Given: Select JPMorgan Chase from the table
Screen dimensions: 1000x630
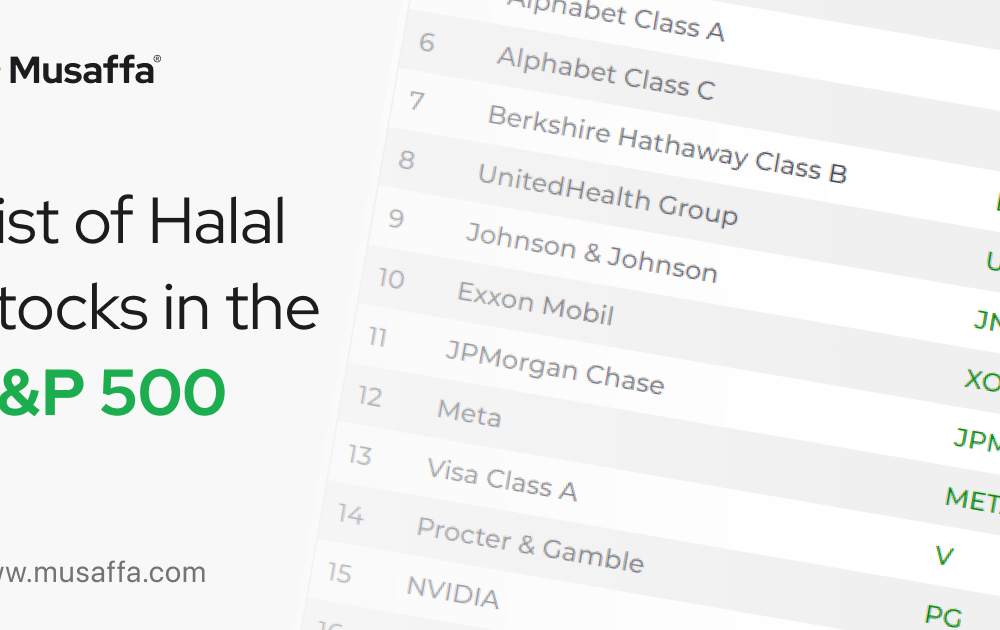Looking at the screenshot, I should pos(554,365).
